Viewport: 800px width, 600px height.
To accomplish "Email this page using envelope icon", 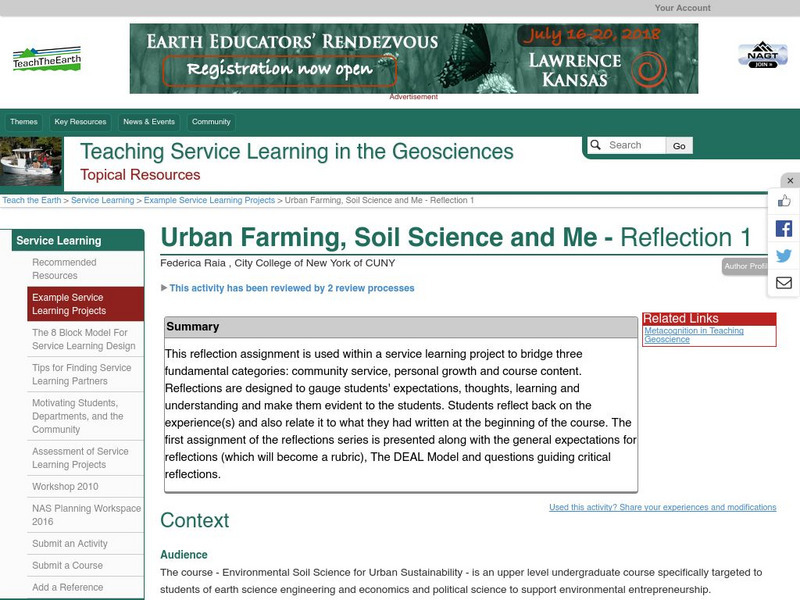I will coord(784,283).
